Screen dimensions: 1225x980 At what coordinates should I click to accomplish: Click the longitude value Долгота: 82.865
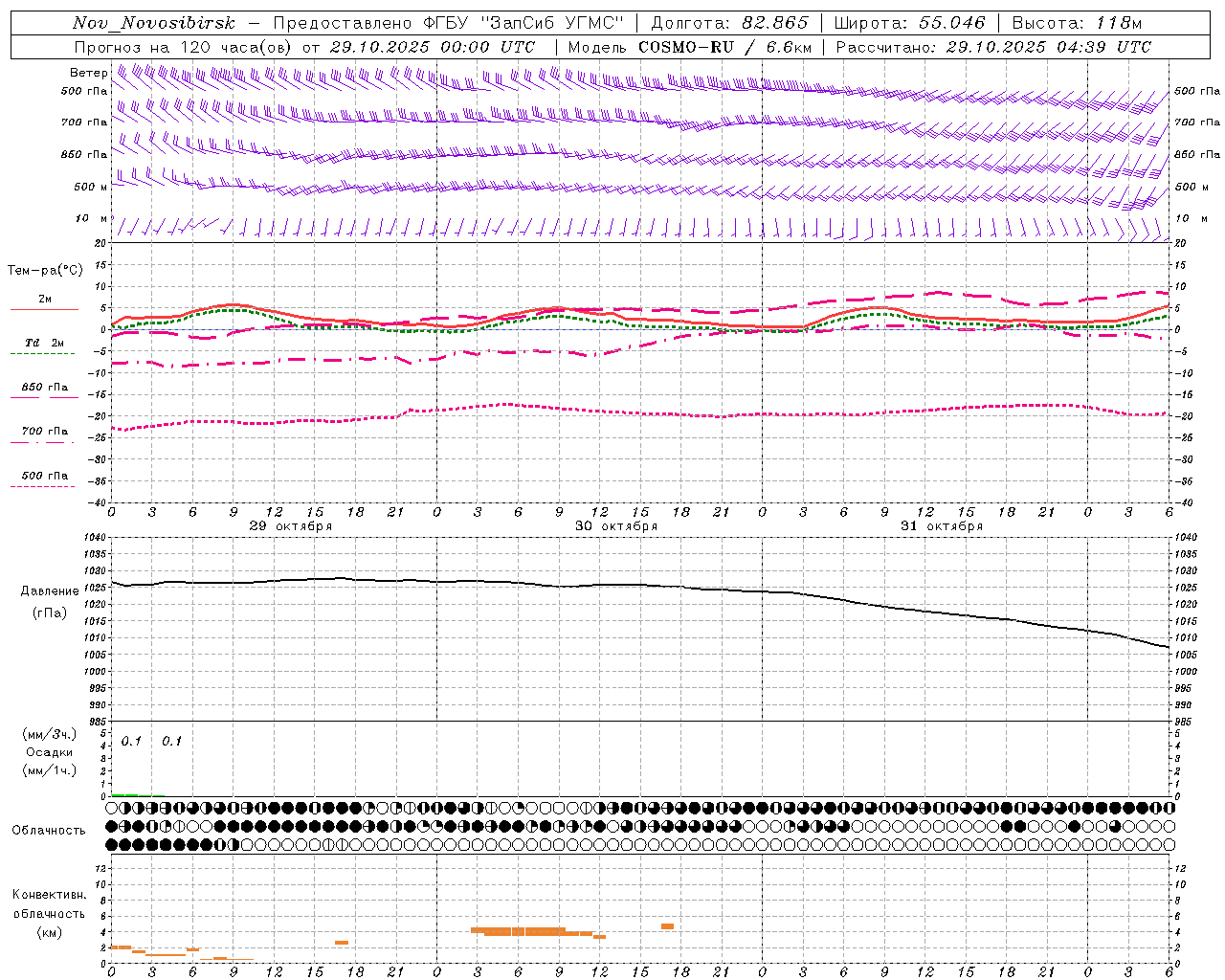click(x=729, y=24)
